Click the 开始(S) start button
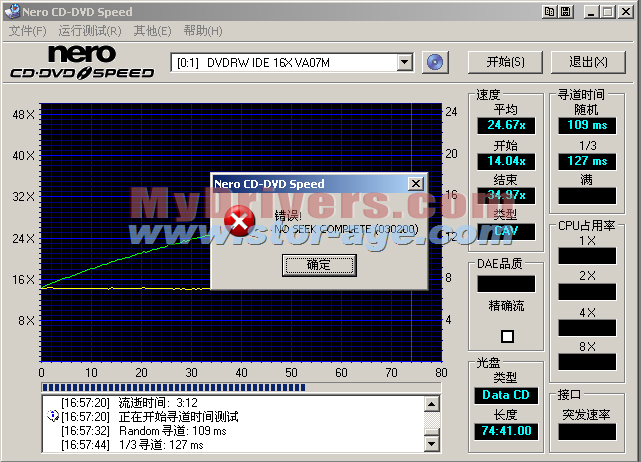Screen dimensions: 641x462 pyautogui.click(x=505, y=62)
